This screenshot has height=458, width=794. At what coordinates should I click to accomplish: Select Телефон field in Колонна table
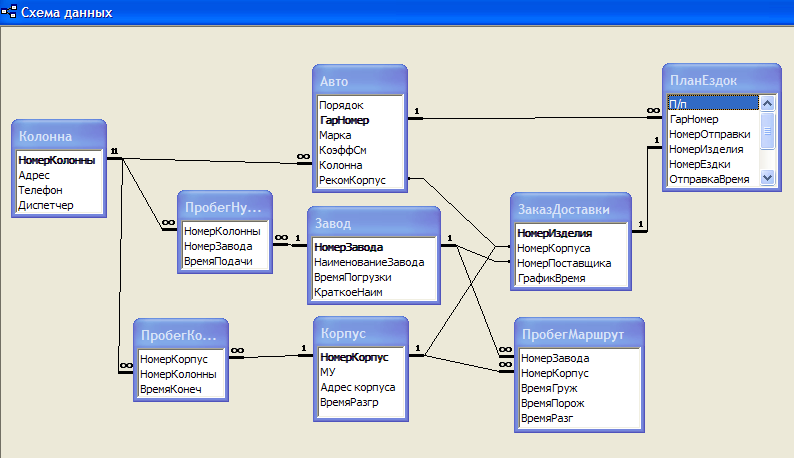point(59,190)
